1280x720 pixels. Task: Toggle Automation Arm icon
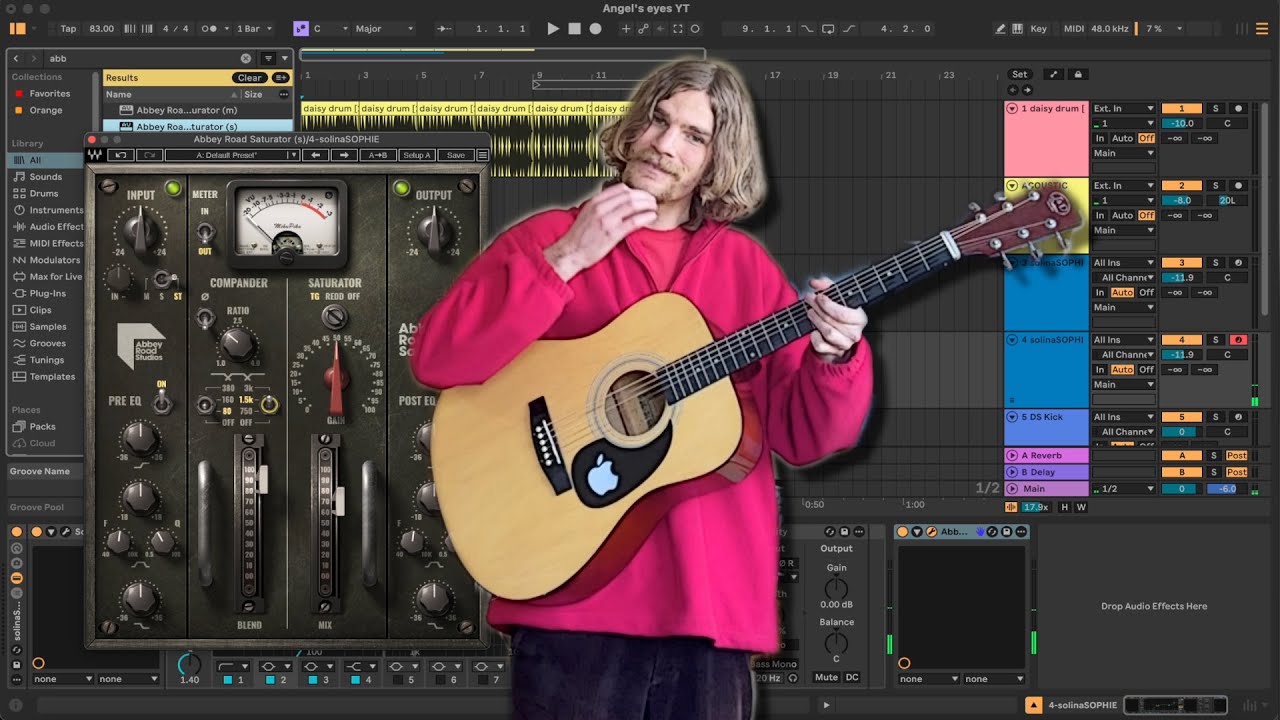pos(644,29)
